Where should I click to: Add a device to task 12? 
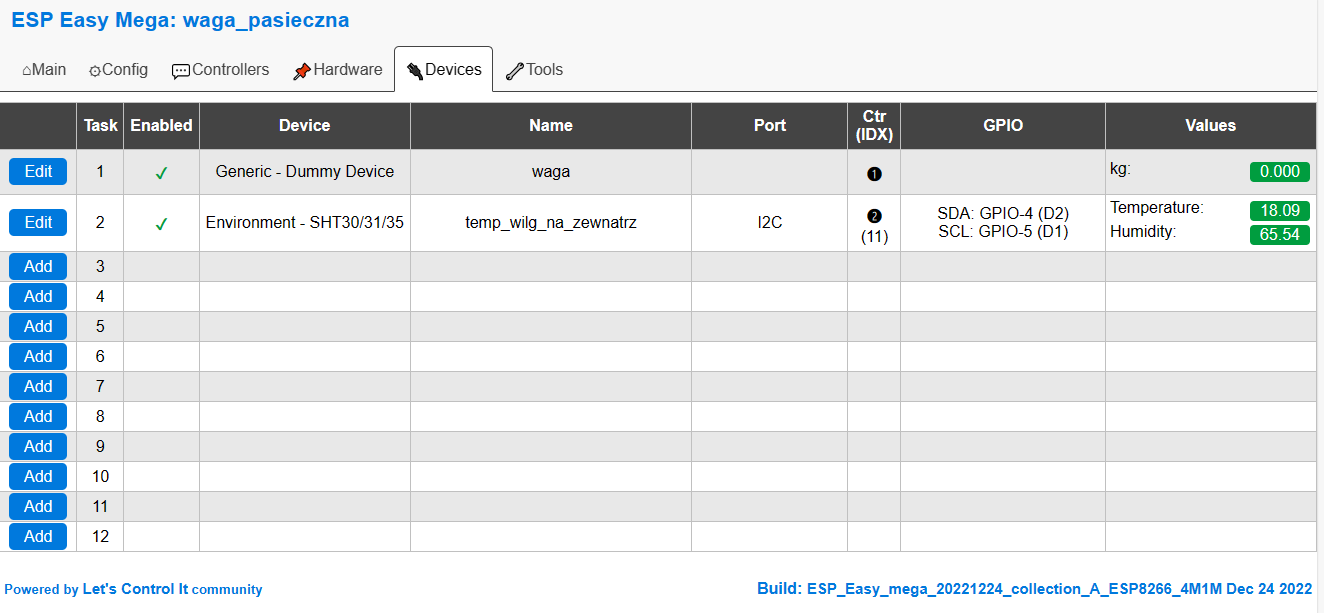click(38, 536)
